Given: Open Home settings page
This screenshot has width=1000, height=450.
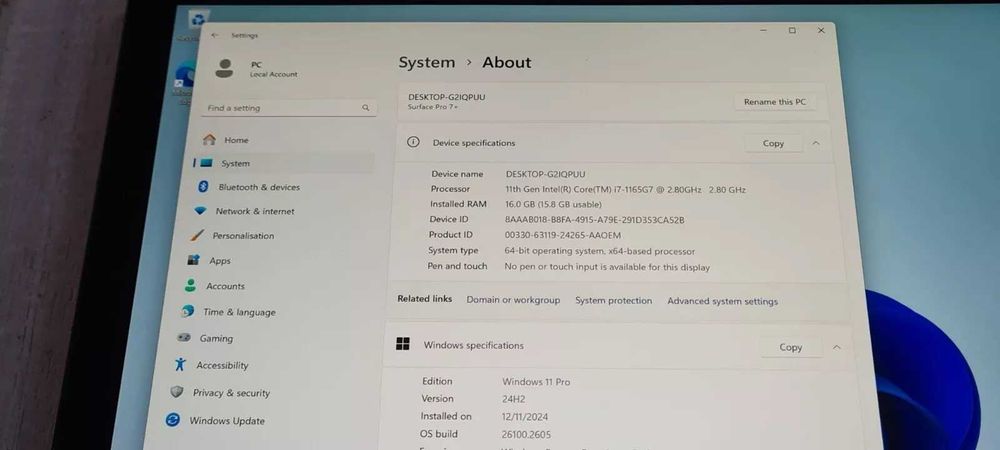Looking at the screenshot, I should click(236, 140).
